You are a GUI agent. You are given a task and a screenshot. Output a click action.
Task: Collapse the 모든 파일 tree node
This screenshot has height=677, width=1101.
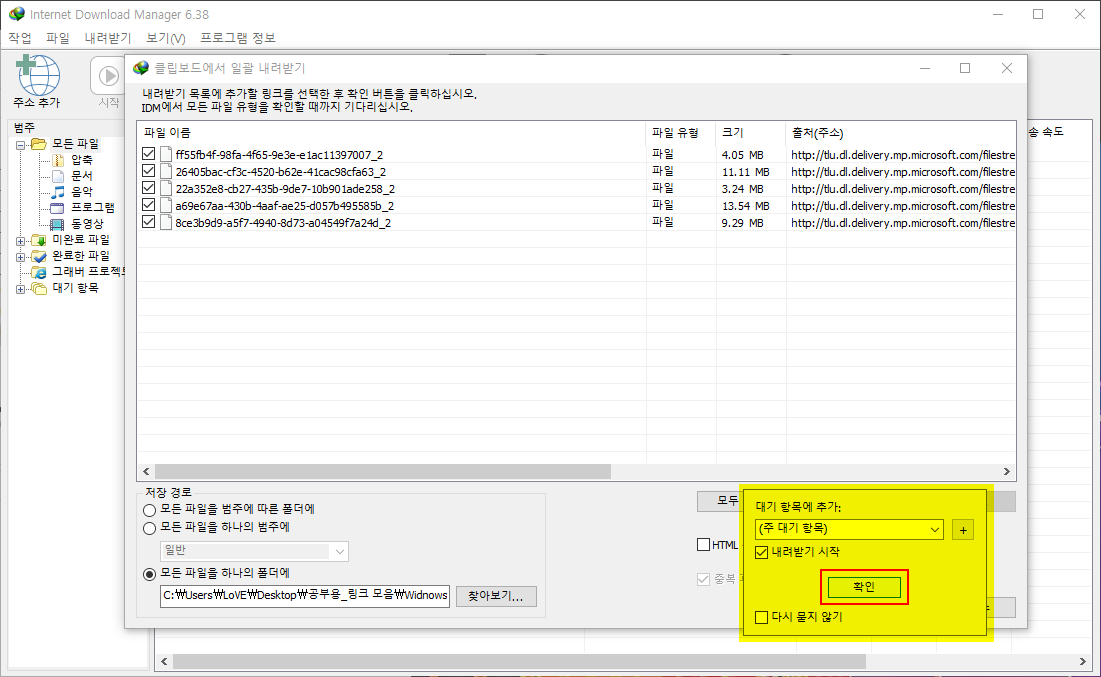[x=20, y=145]
